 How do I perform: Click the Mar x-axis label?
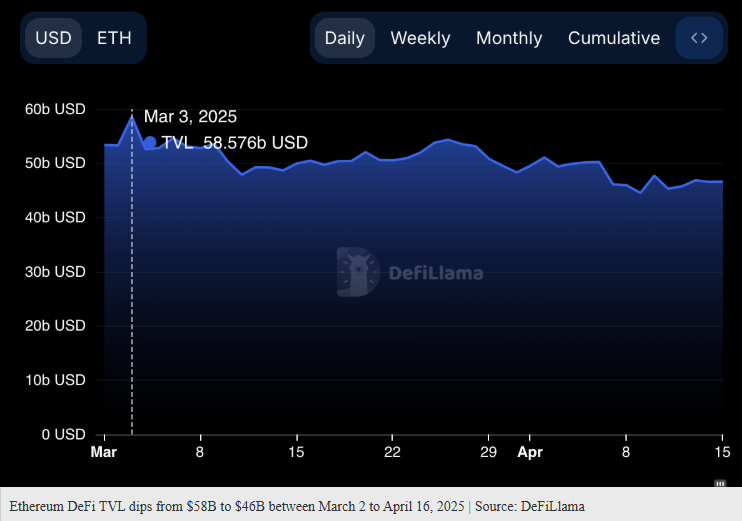[104, 452]
